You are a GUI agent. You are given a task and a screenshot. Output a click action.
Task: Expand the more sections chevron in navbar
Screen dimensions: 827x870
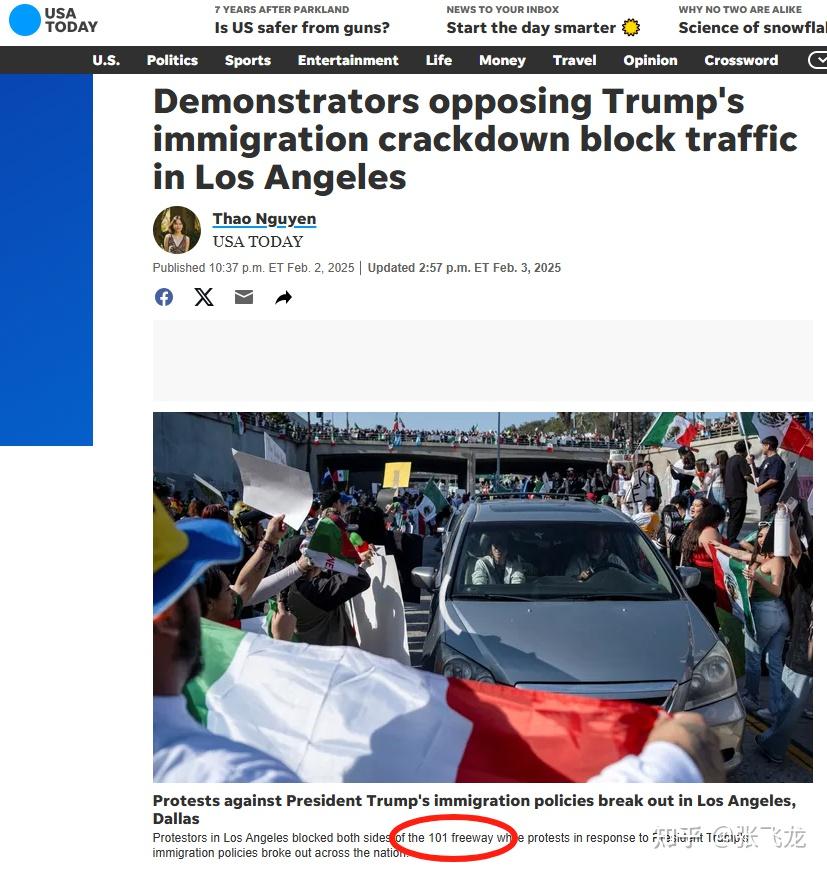817,60
